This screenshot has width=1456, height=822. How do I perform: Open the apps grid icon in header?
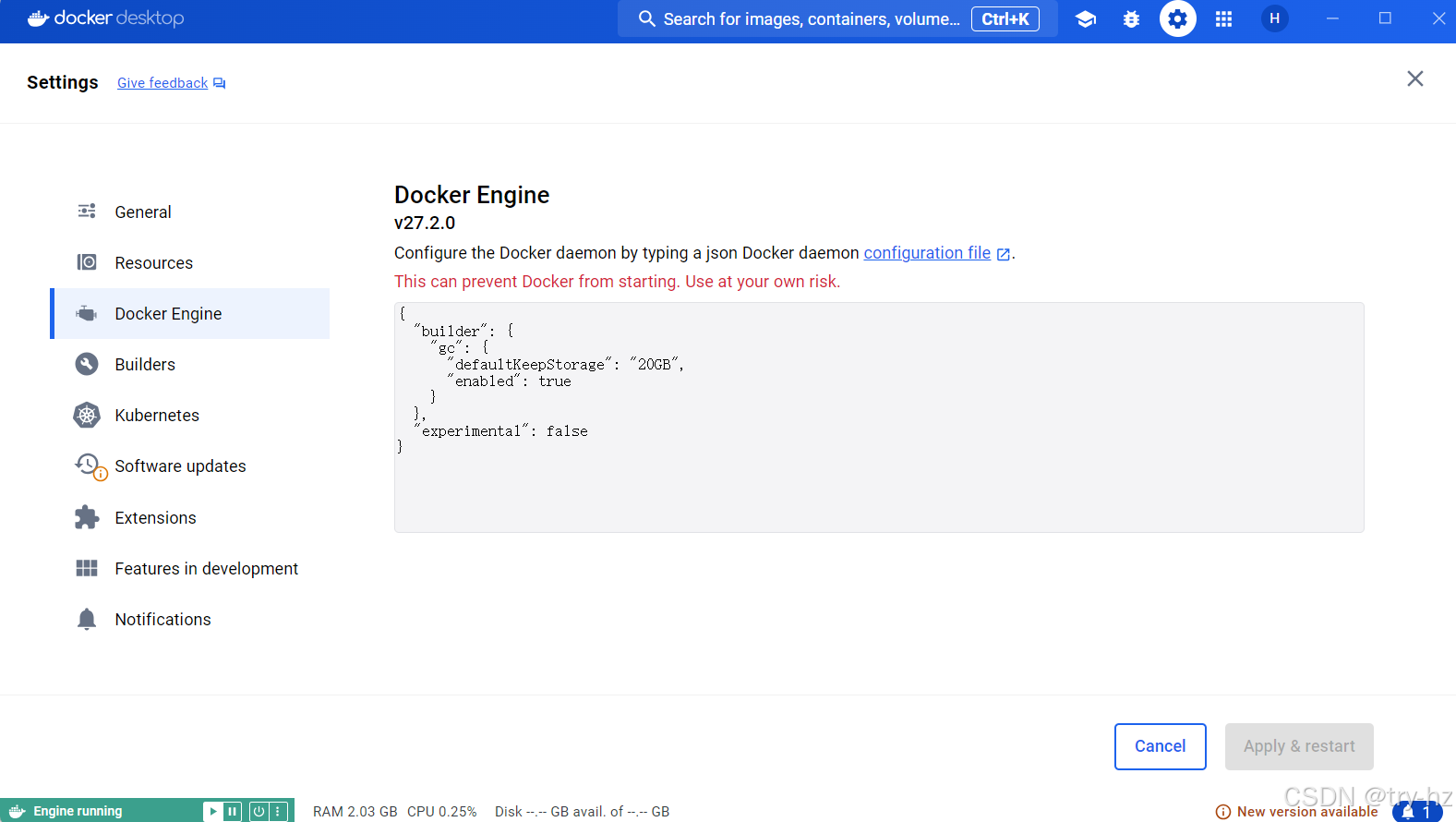point(1223,19)
